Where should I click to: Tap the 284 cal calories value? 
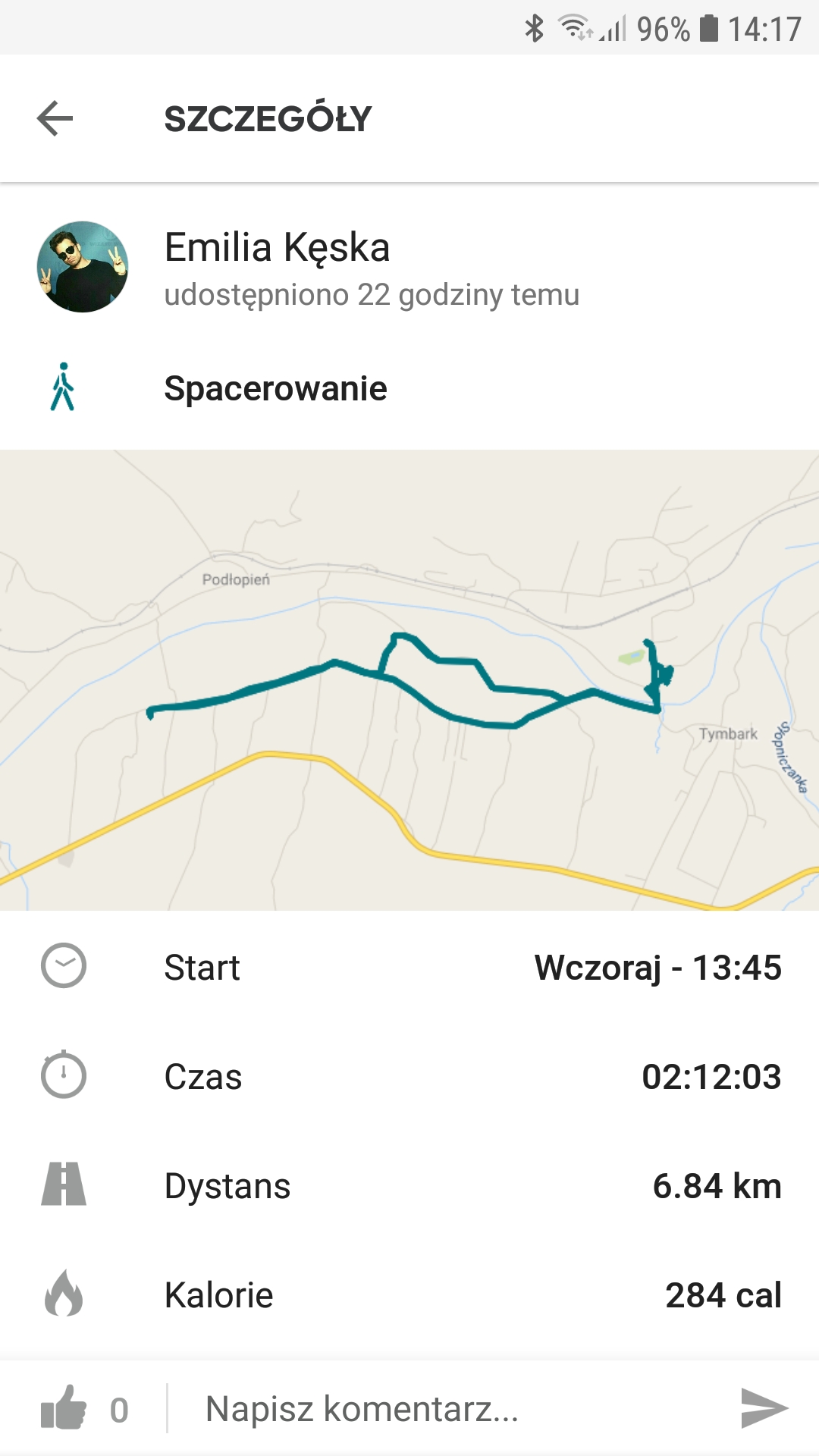723,1295
